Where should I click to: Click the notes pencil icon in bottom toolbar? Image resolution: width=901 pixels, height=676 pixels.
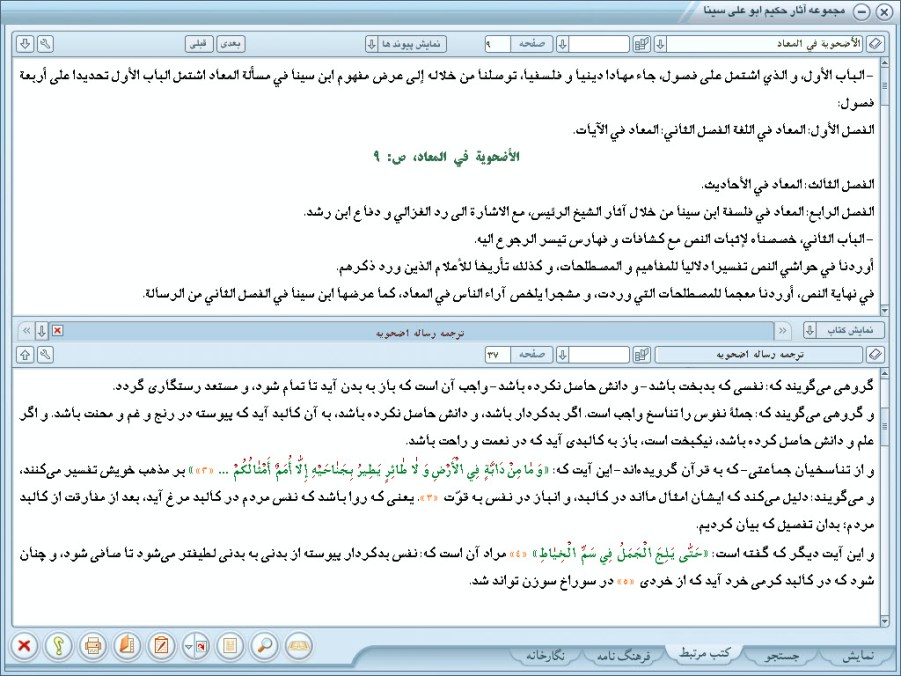point(162,645)
